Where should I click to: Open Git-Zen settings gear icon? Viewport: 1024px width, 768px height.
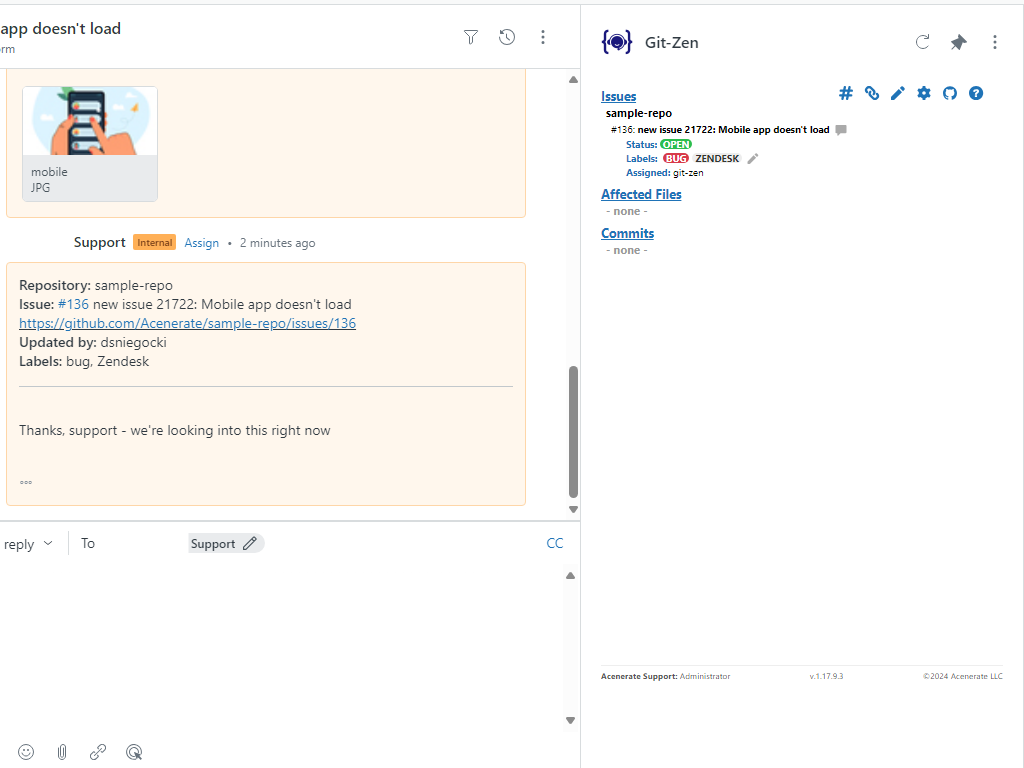pos(924,93)
